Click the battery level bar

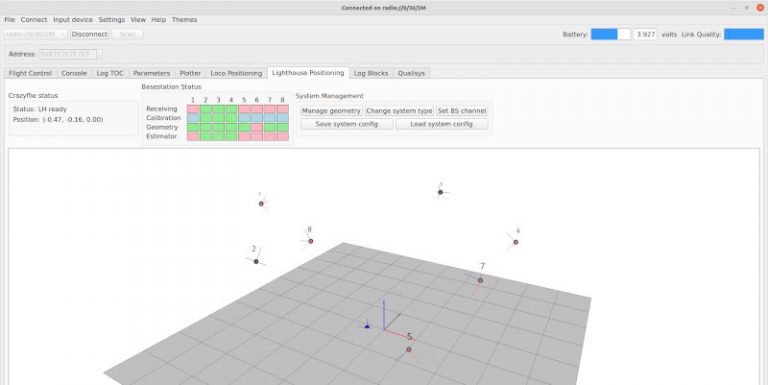point(610,34)
